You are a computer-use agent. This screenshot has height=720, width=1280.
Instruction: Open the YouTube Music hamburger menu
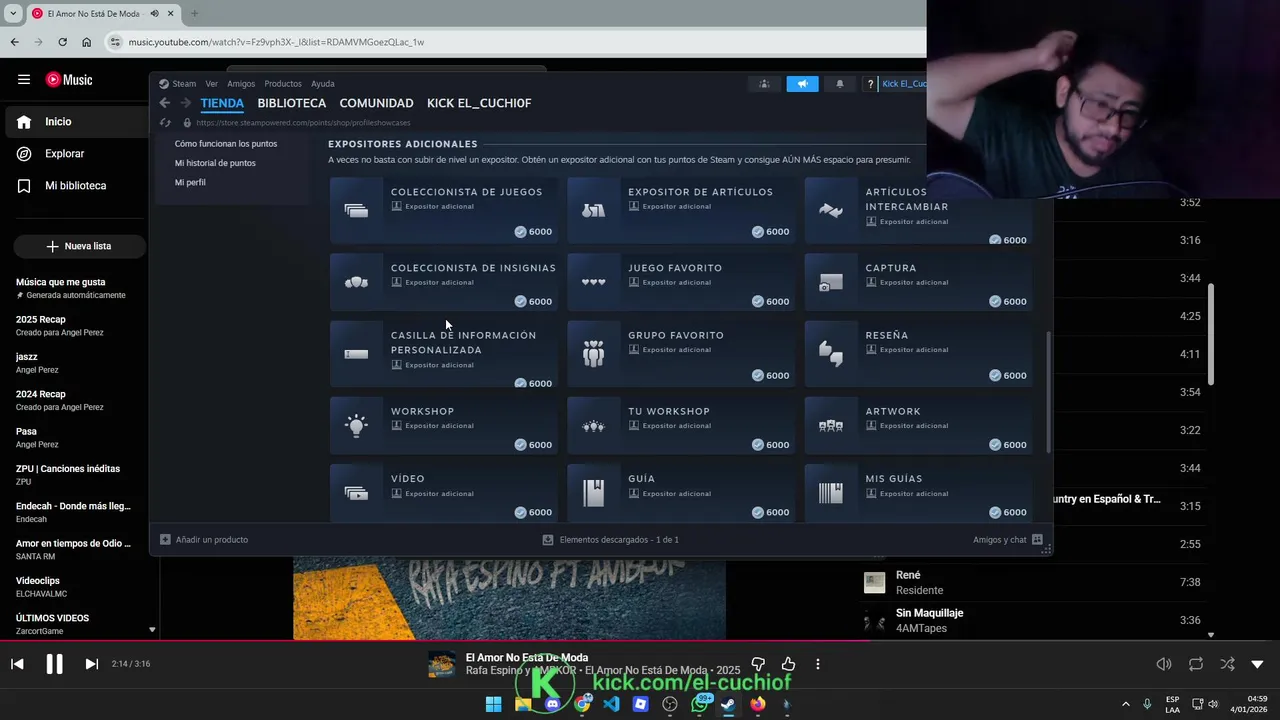[24, 80]
